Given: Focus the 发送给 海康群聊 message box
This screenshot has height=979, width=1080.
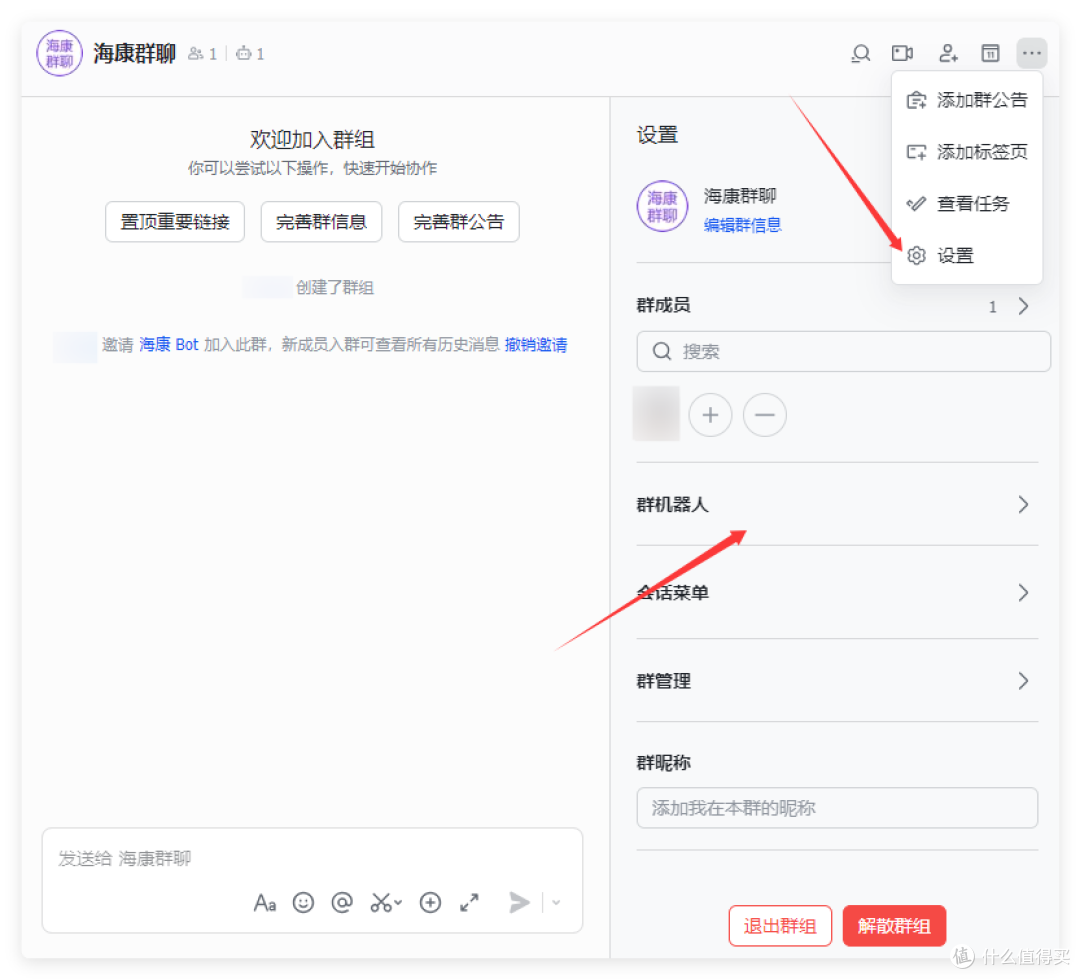Looking at the screenshot, I should click(x=312, y=880).
